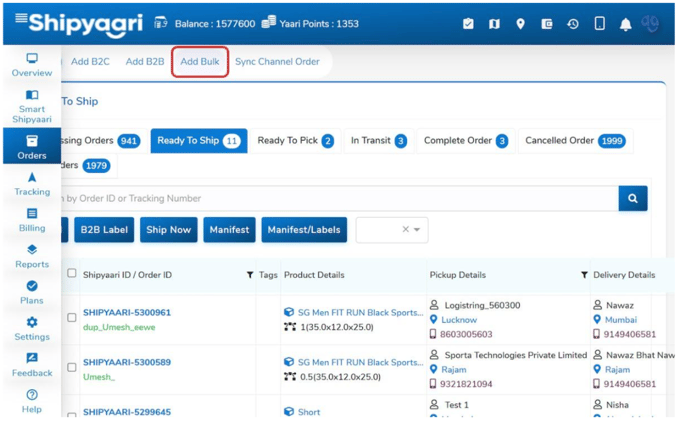Open order SHIPYAARI-5299645 link
The image size is (678, 422).
[127, 412]
